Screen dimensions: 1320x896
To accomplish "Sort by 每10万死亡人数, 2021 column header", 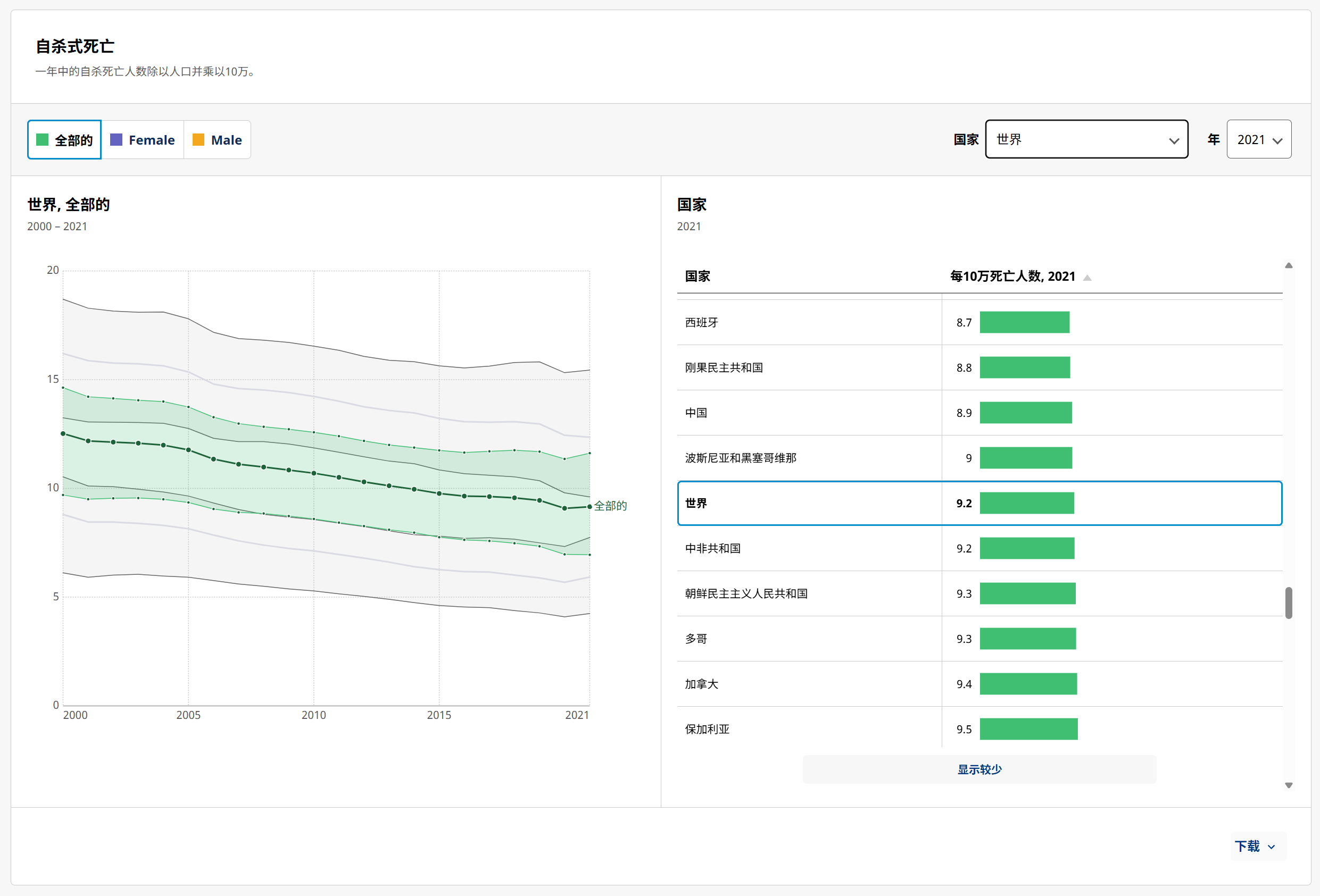I will point(1012,277).
